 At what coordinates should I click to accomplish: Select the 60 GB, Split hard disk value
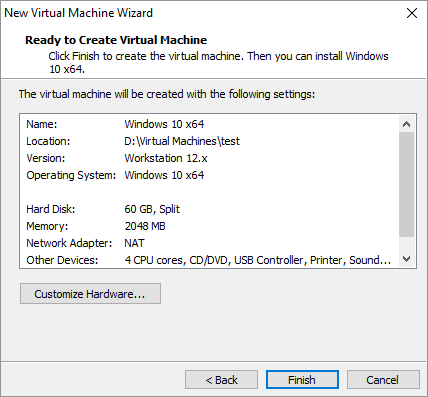click(x=152, y=209)
